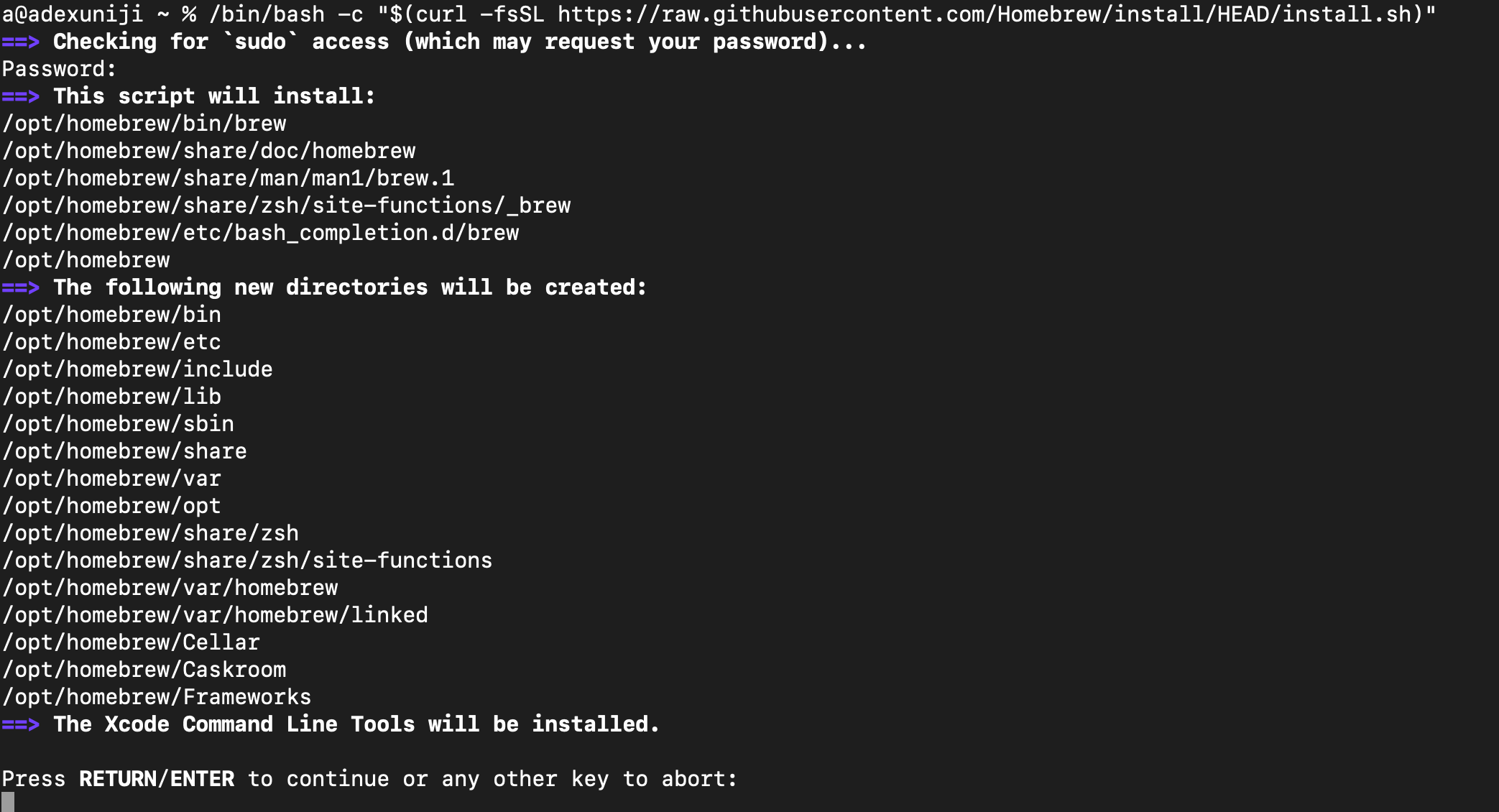Click the bold RETURN/ENTER text

pyautogui.click(x=157, y=779)
